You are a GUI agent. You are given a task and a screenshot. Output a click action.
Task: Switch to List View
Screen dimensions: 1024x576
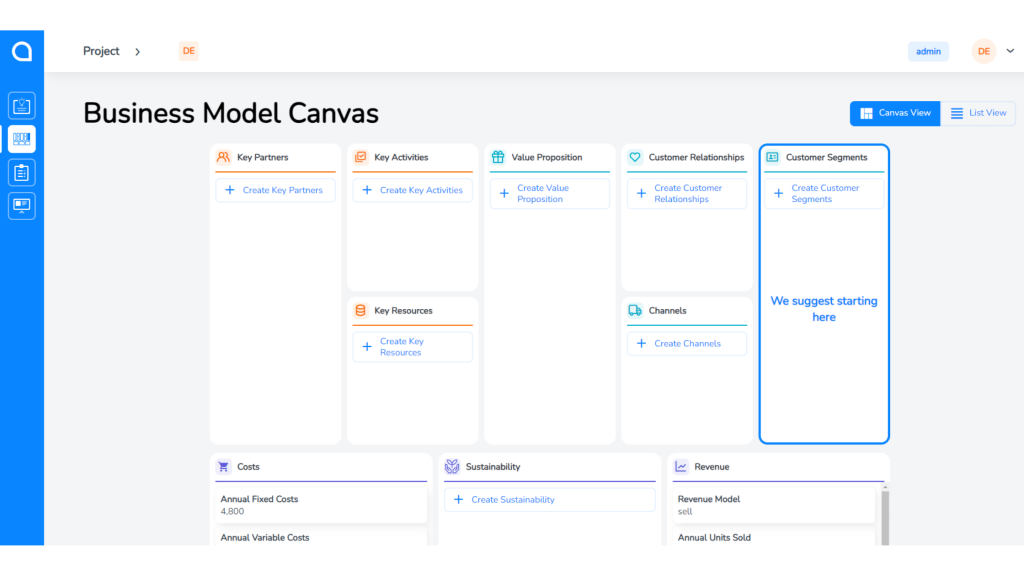point(978,113)
